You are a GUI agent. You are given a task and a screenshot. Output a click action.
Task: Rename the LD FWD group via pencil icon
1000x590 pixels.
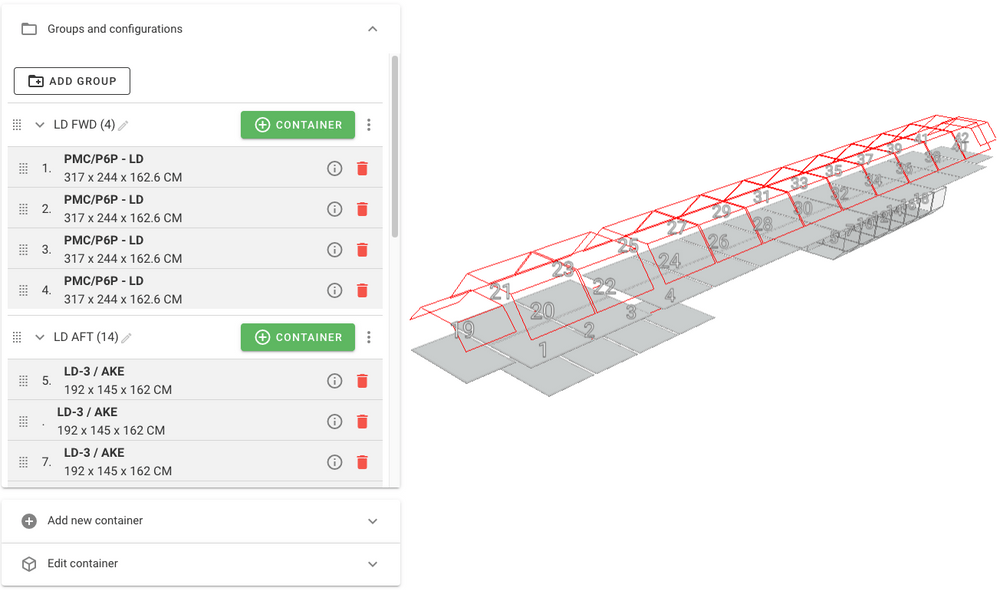(124, 126)
